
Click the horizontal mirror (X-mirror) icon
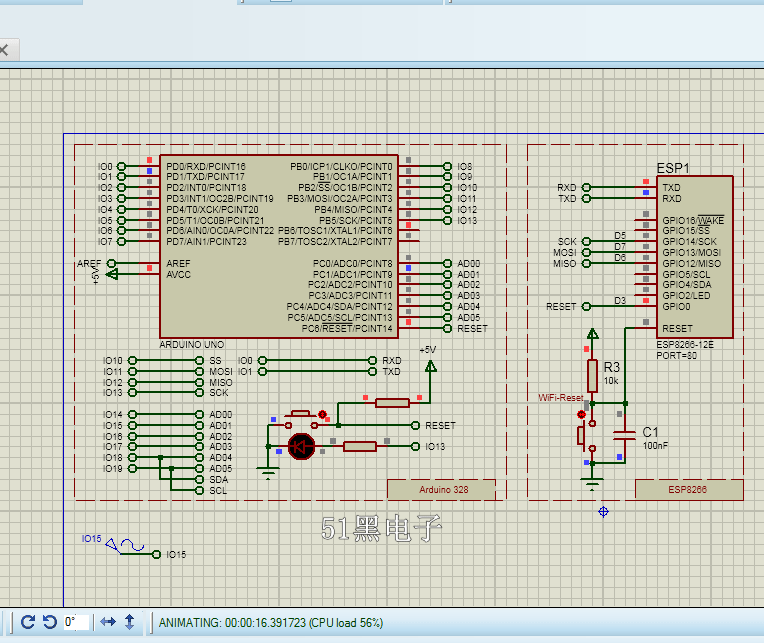coord(108,622)
